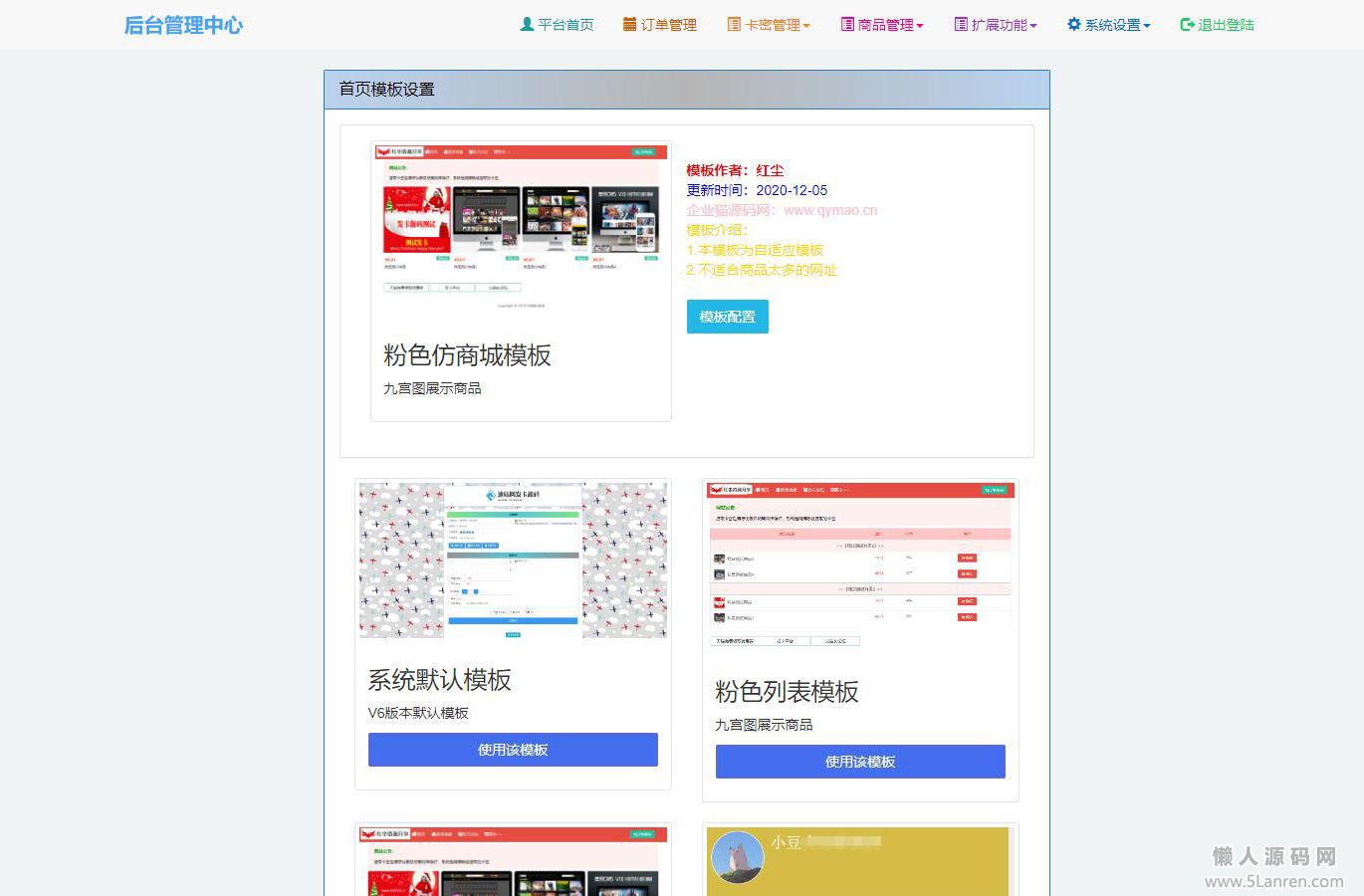Click the 粉色仿商城模板 title
Image resolution: width=1364 pixels, height=896 pixels.
[467, 355]
